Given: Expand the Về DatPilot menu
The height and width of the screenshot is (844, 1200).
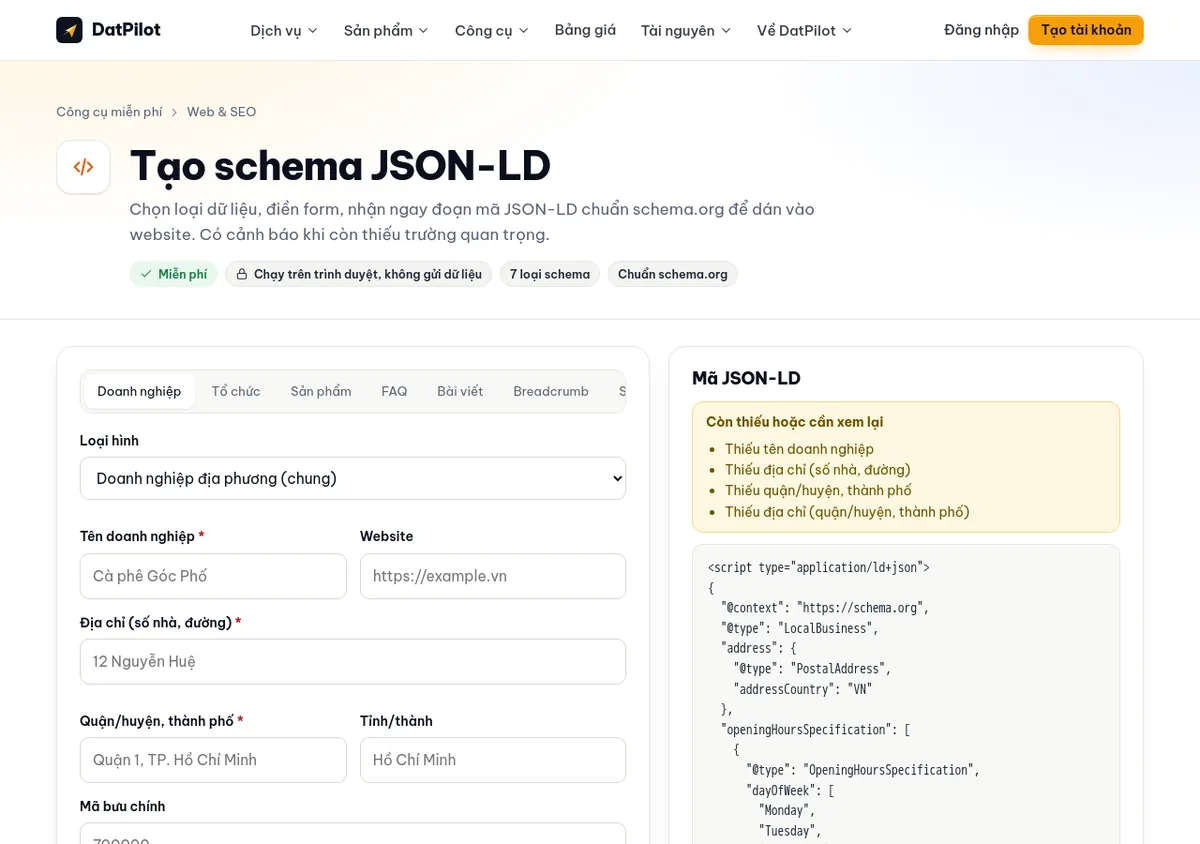Looking at the screenshot, I should 805,30.
